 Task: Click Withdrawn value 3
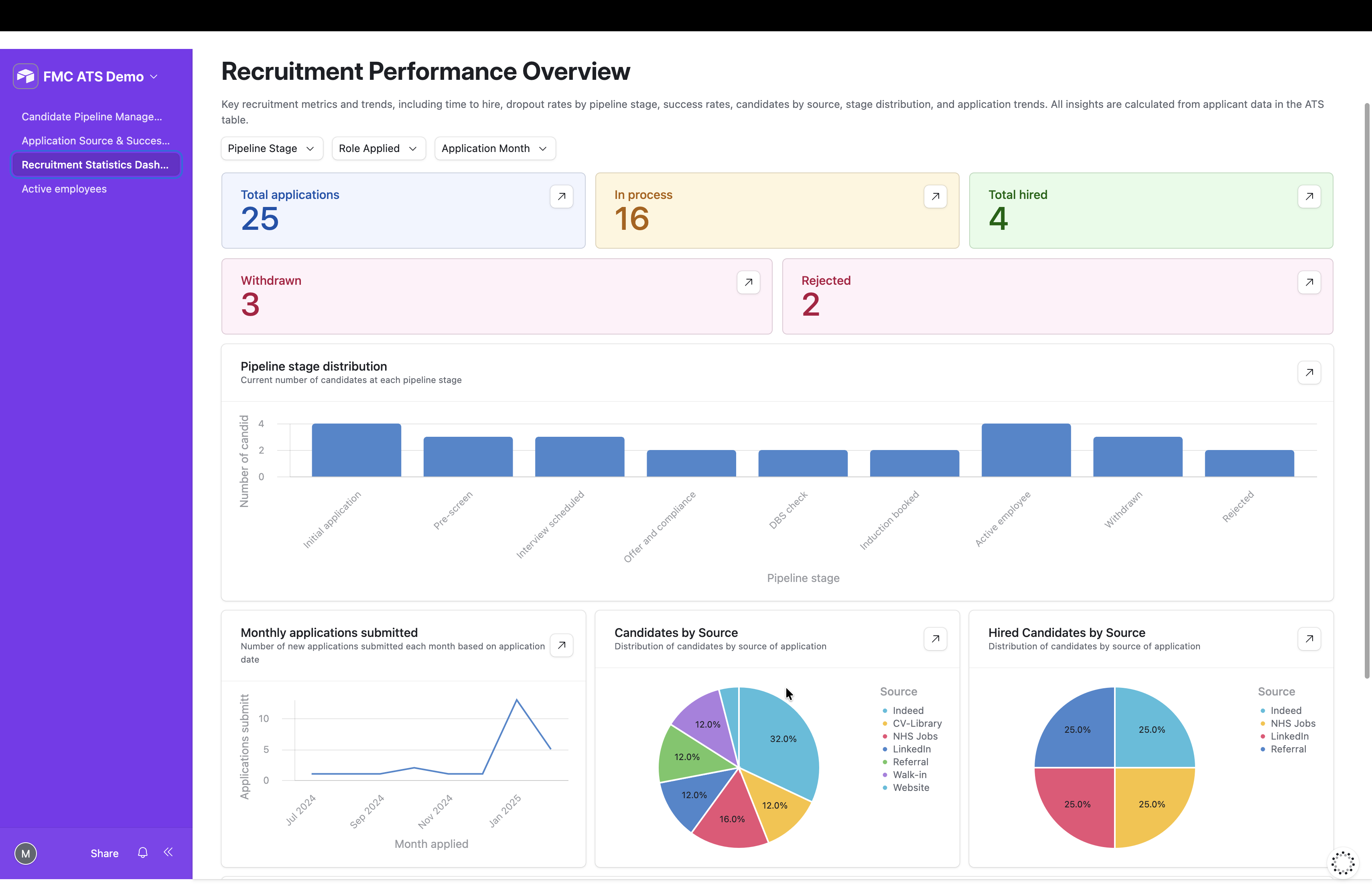(250, 304)
